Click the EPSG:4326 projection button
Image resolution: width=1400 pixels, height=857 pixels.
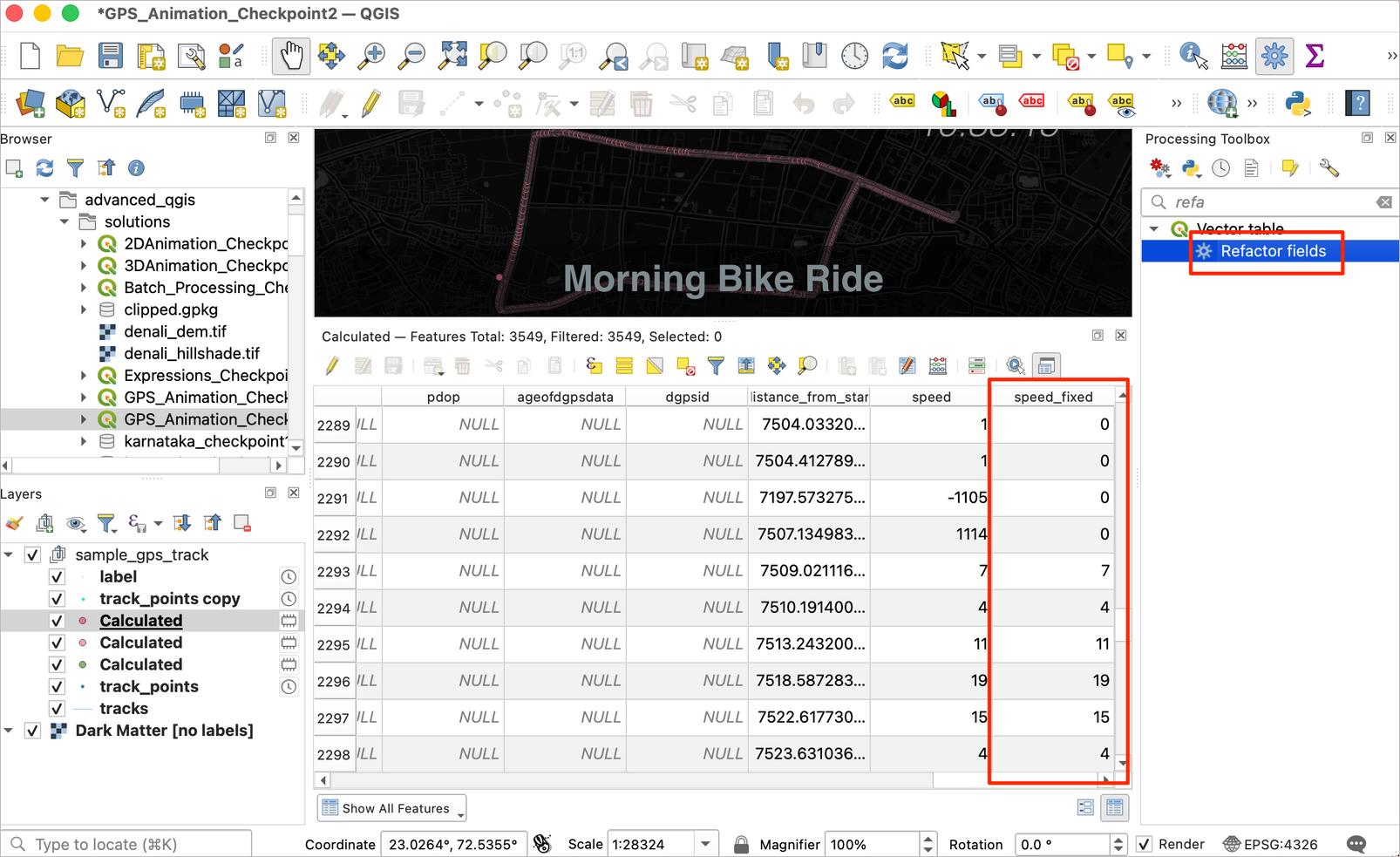pos(1270,844)
